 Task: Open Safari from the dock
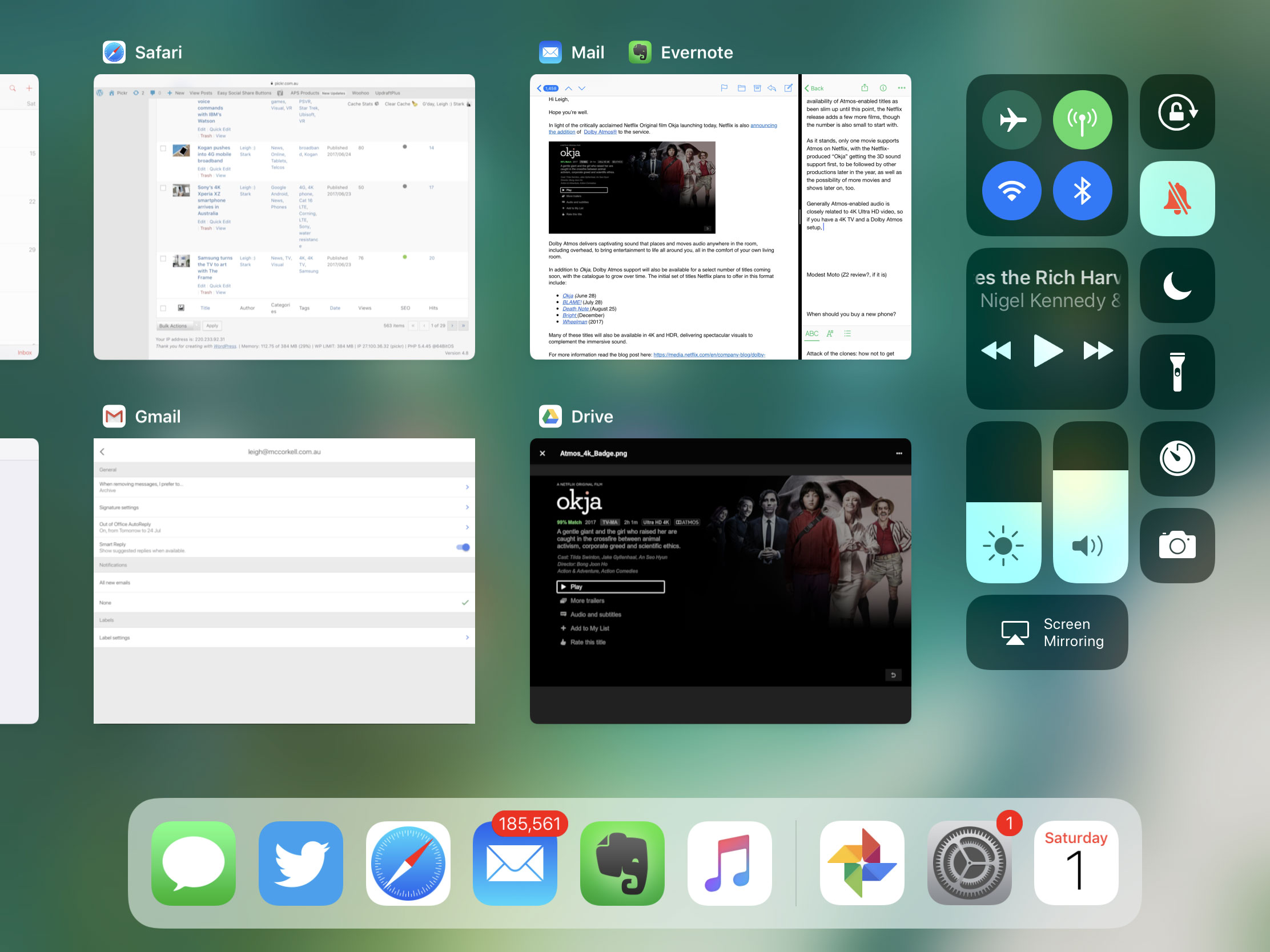(408, 863)
